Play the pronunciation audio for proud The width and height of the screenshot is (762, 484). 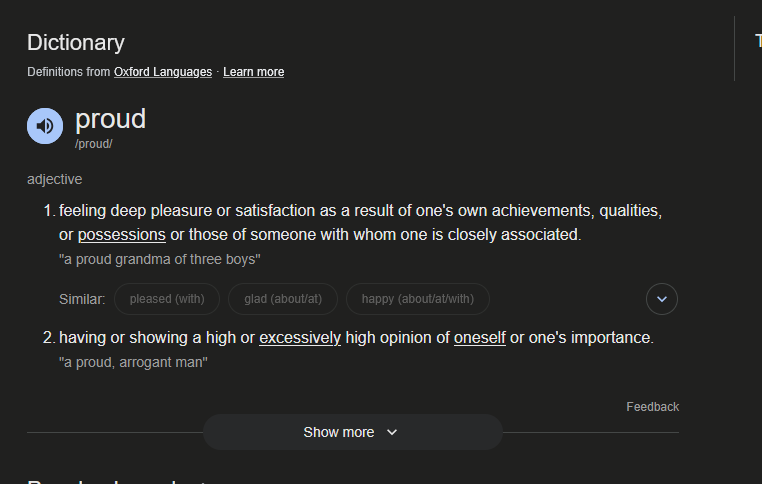(x=45, y=126)
